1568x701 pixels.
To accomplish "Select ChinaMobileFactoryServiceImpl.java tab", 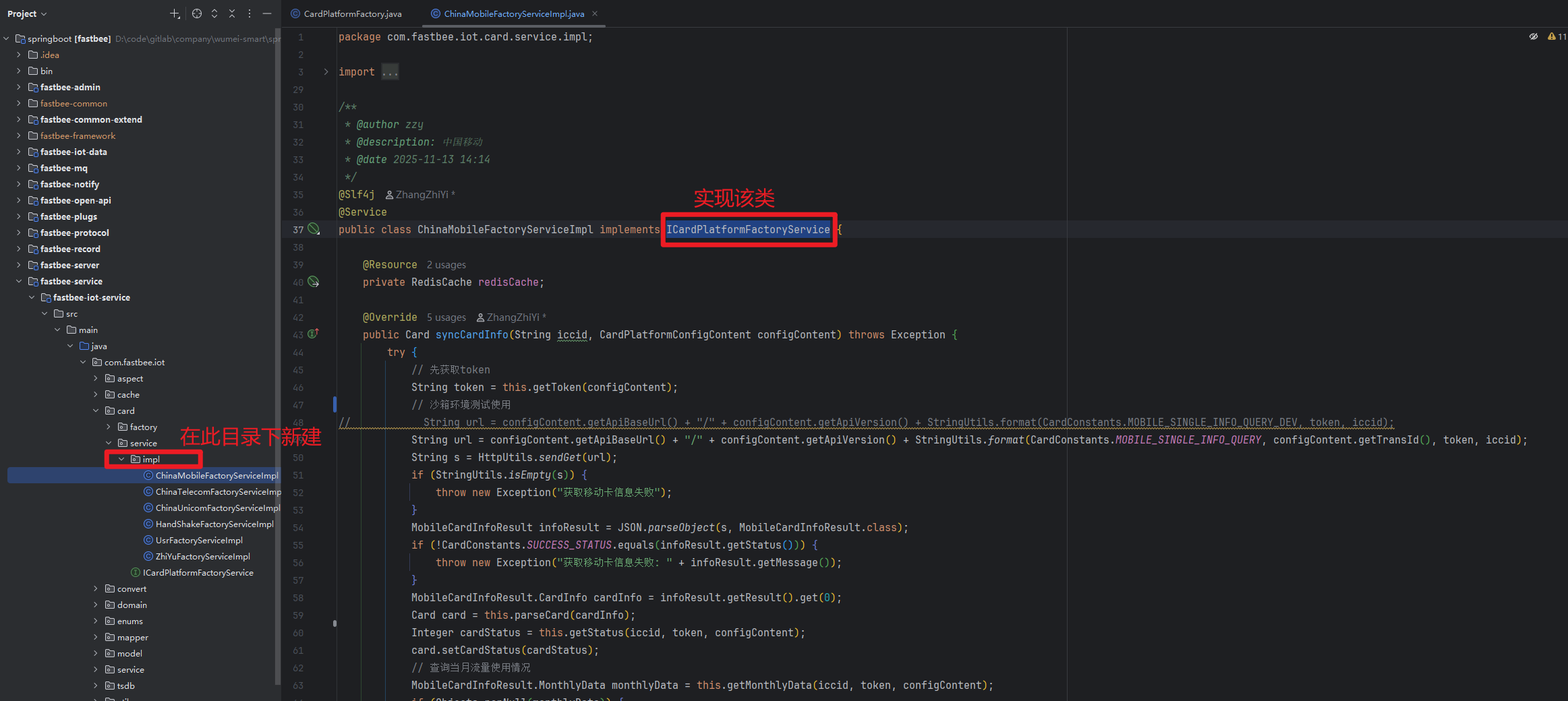I will tap(507, 13).
